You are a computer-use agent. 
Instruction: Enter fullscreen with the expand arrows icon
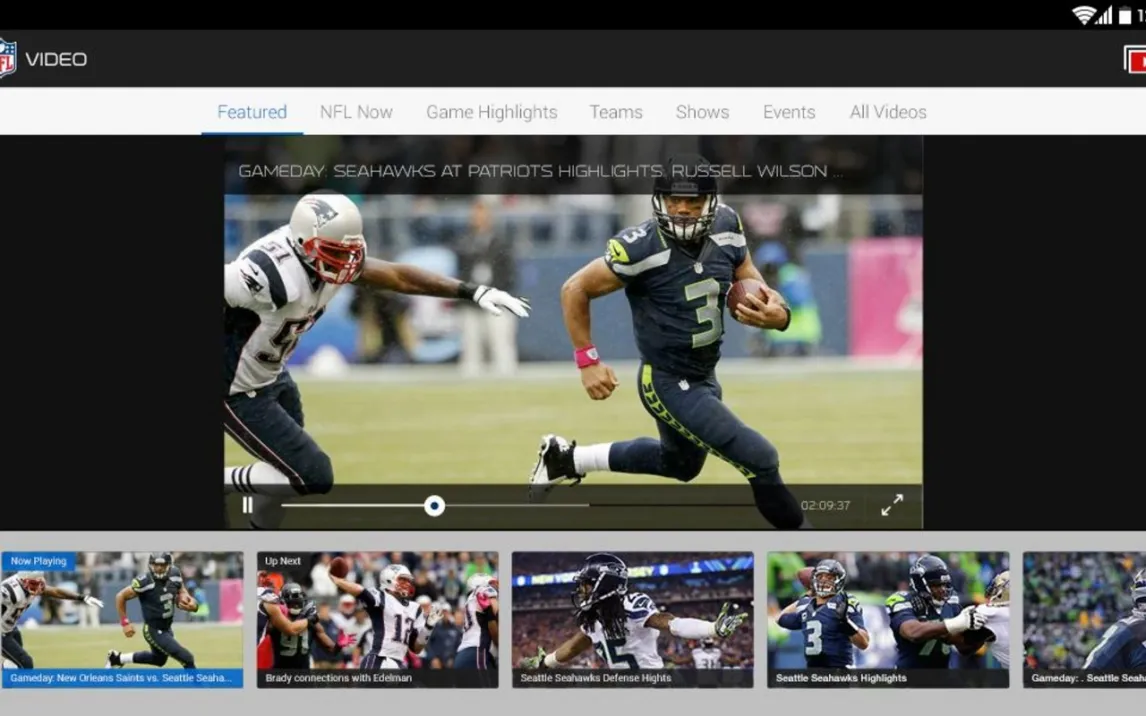point(892,505)
